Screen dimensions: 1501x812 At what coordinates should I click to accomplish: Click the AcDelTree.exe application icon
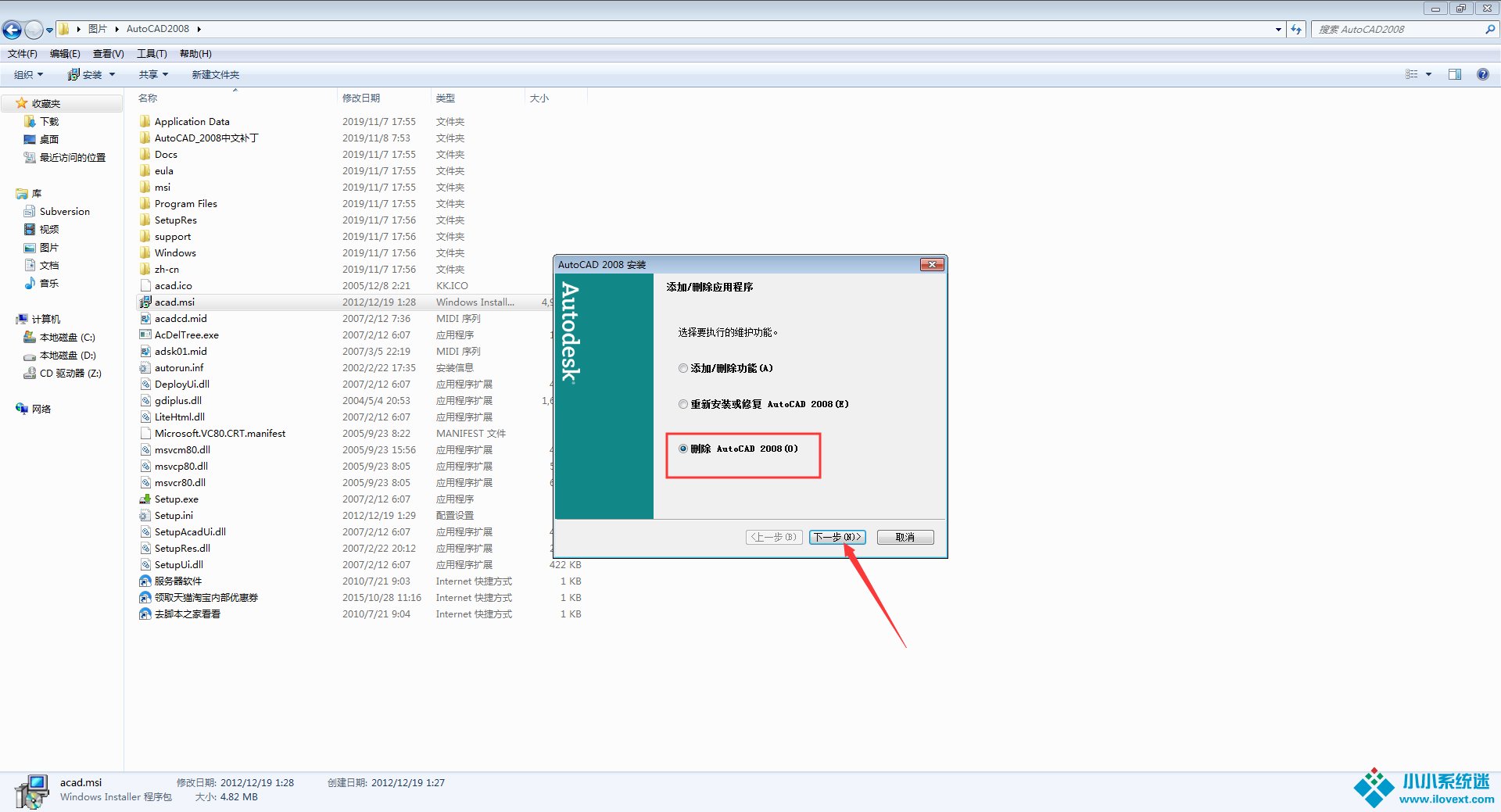pos(145,335)
